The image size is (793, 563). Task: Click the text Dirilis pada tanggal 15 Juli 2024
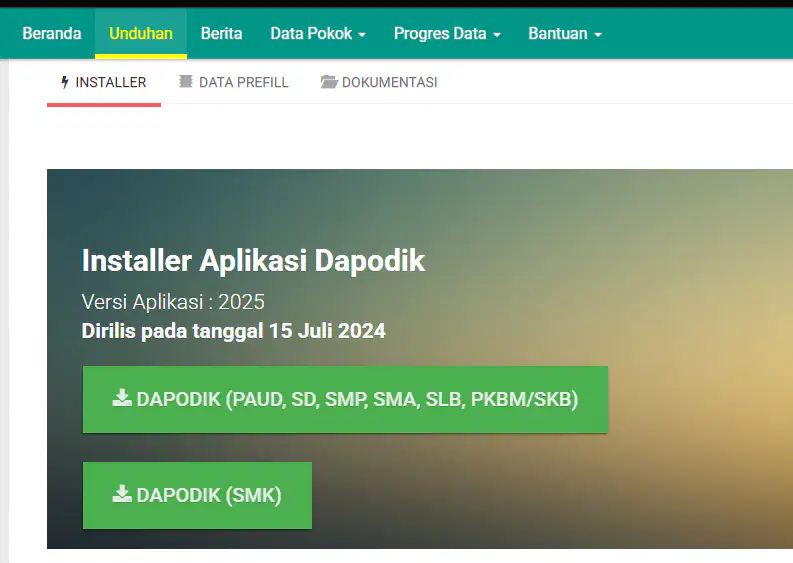(234, 331)
